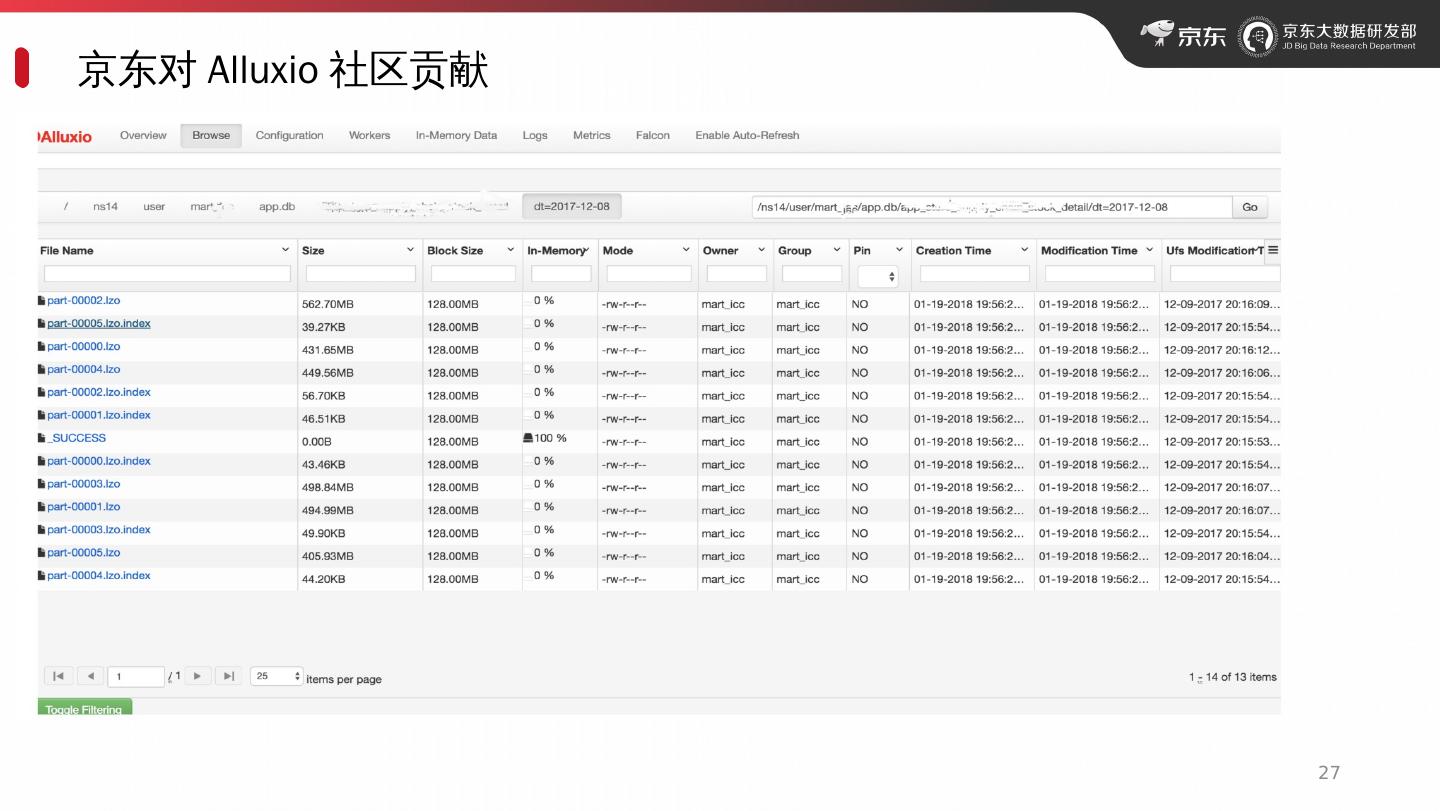Screen dimensions: 1440x811
Task: Open grid column menu icon
Action: click(x=1273, y=250)
